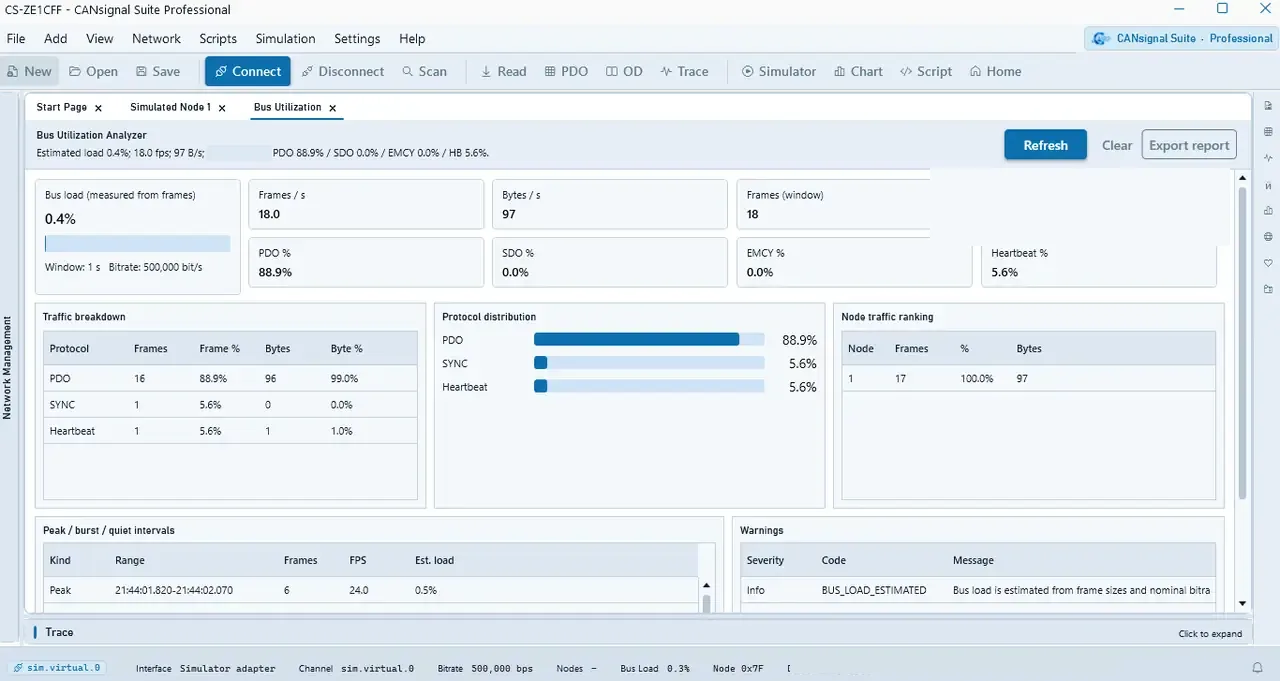This screenshot has height=681, width=1280.
Task: Click the New toolbar button
Action: (x=29, y=71)
